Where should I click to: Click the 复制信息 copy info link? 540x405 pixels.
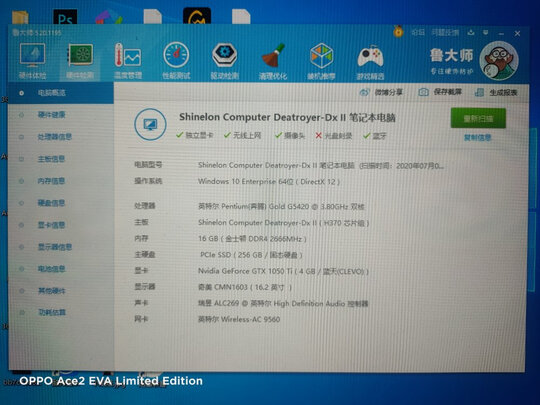pos(478,138)
